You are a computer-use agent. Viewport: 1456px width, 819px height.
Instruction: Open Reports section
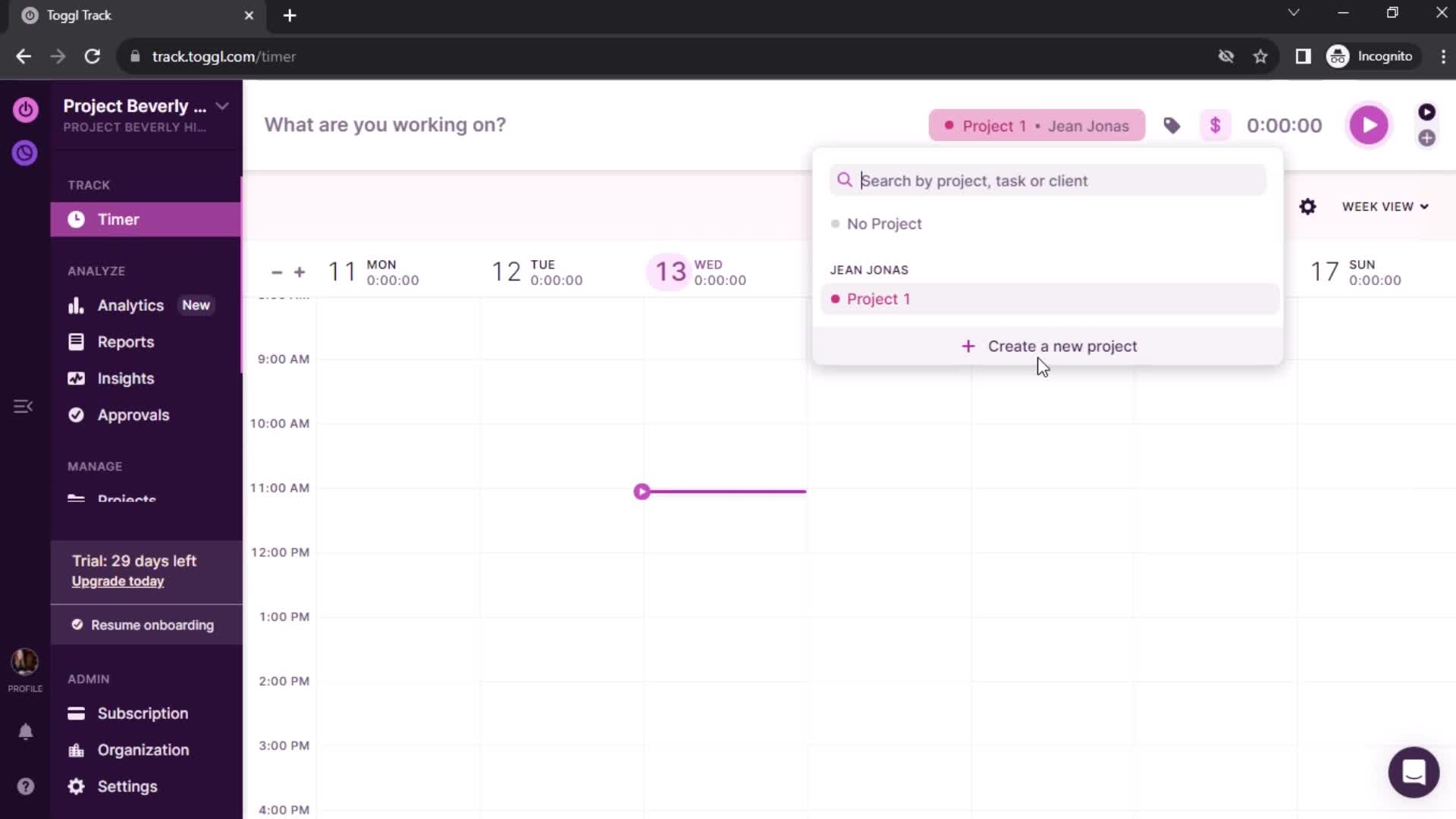(127, 341)
